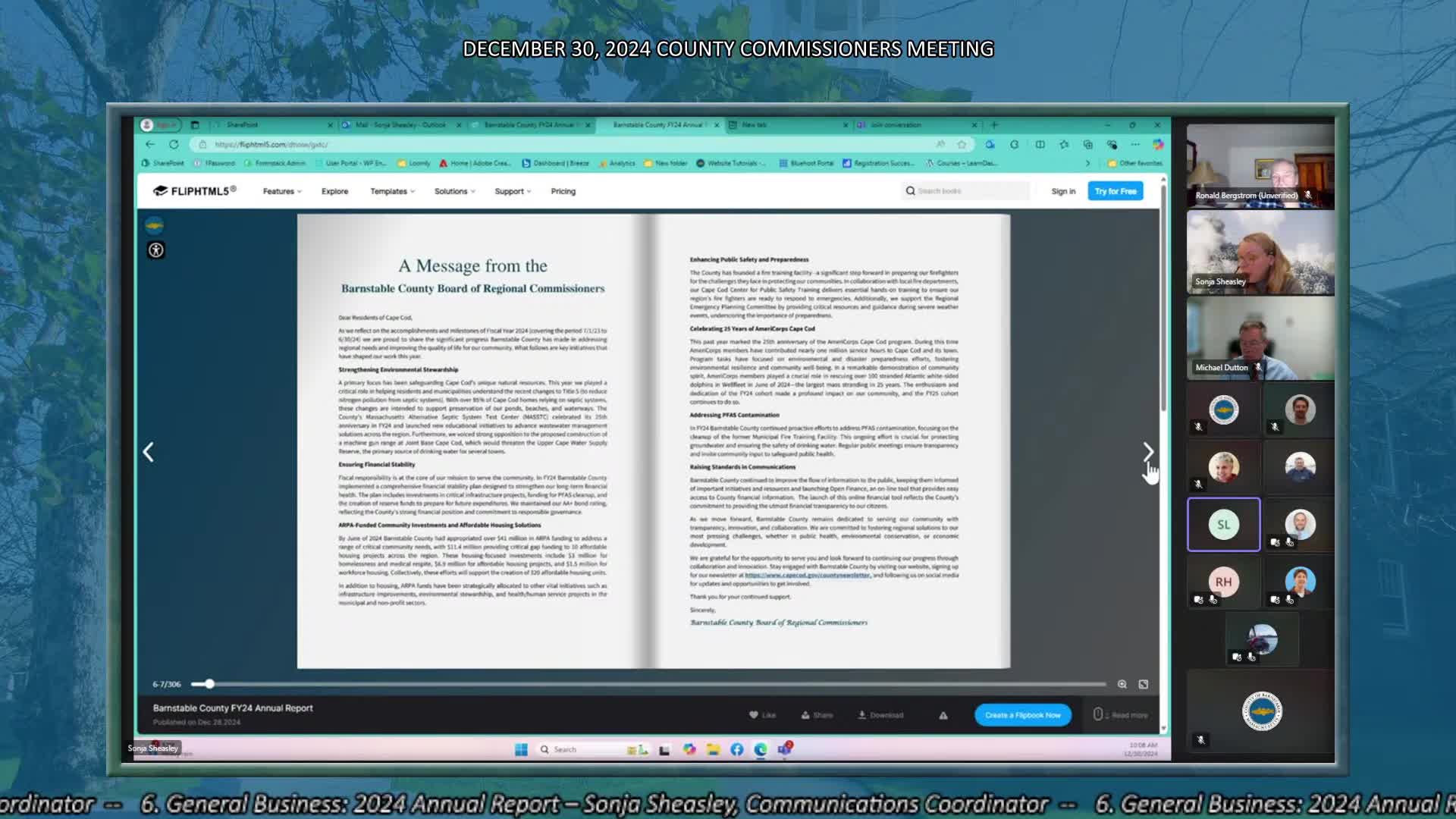Open browser split screen icon
This screenshot has width=1456, height=819.
coord(1040,144)
